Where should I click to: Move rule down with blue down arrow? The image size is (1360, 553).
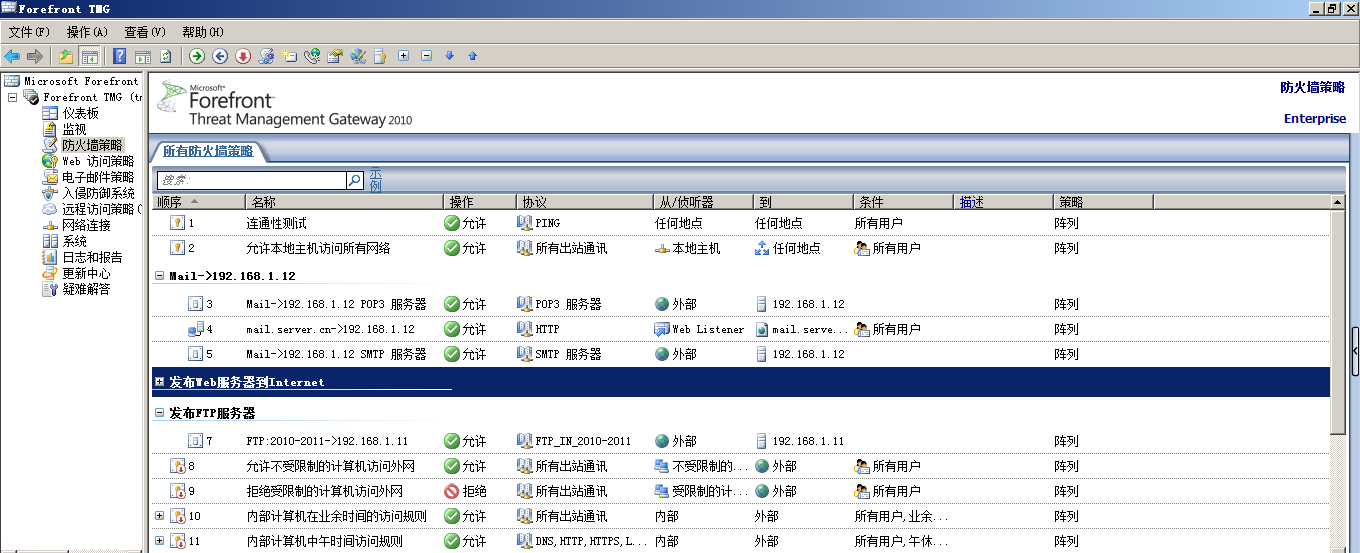tap(449, 56)
